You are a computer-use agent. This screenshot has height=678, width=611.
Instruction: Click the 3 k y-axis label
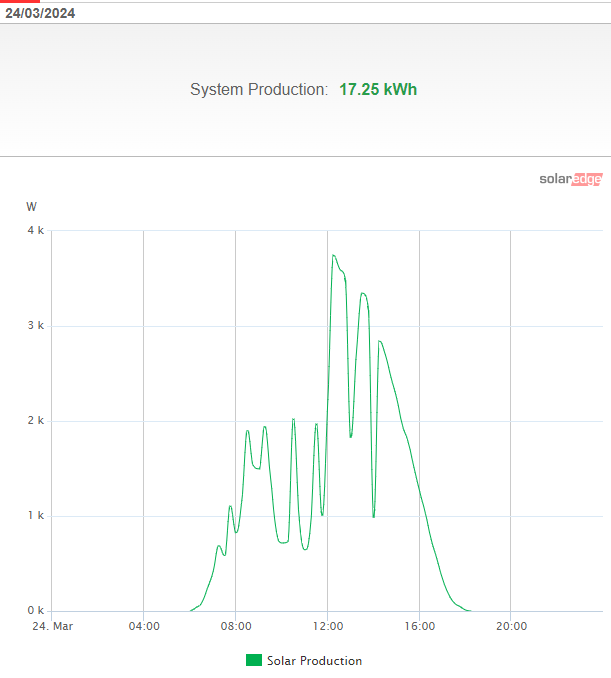35,326
